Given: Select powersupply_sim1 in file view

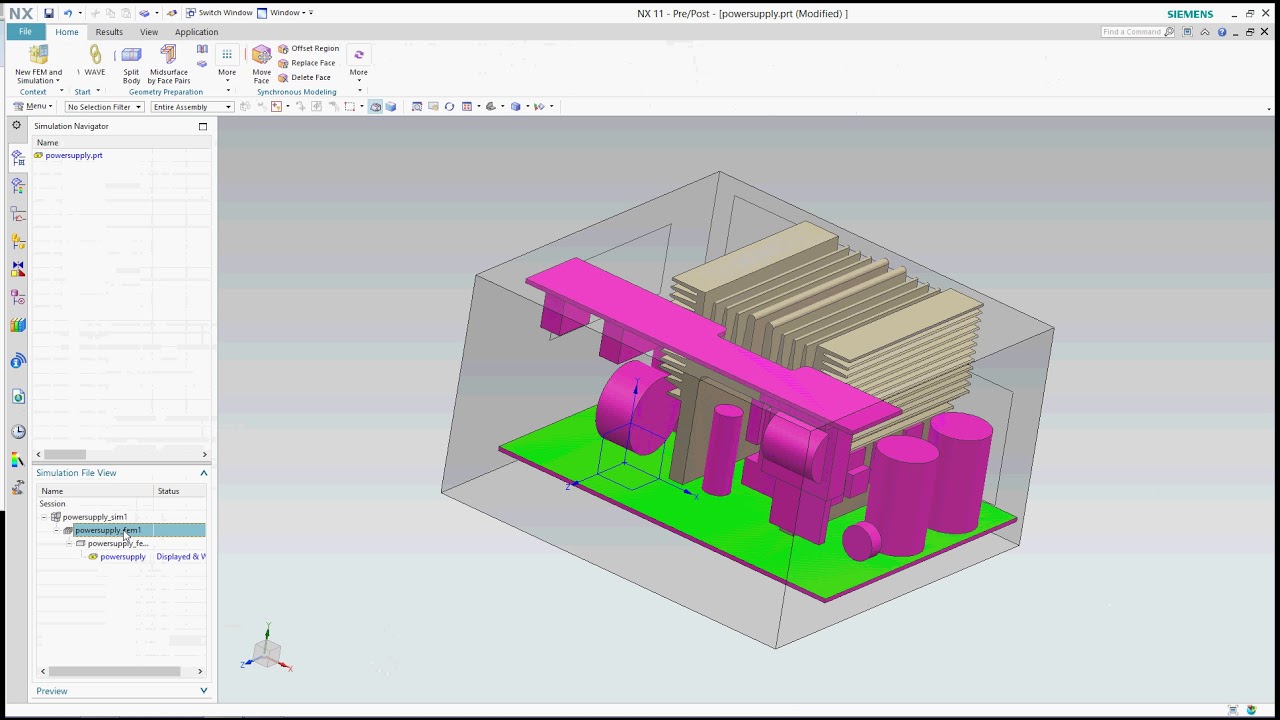Looking at the screenshot, I should pyautogui.click(x=95, y=517).
